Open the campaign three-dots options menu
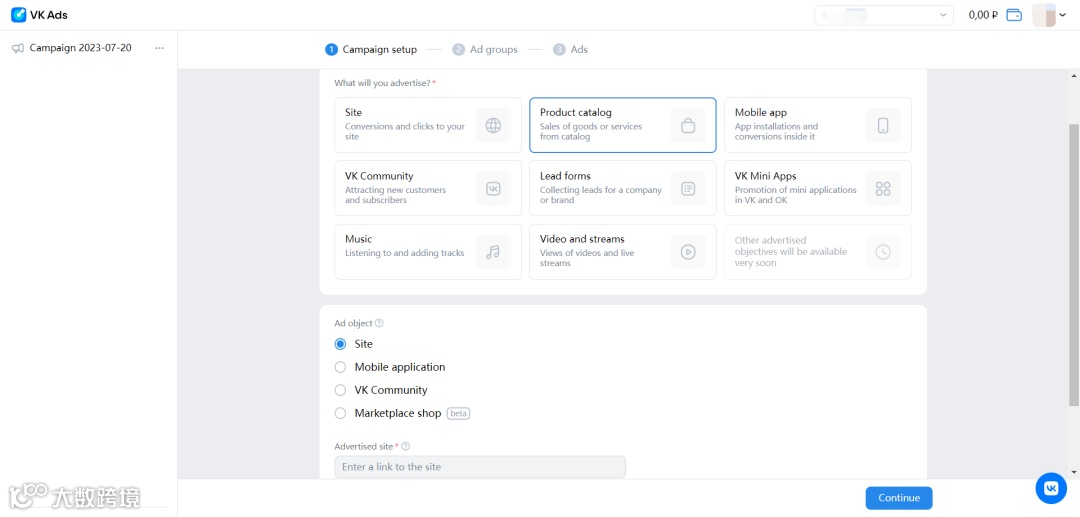This screenshot has width=1080, height=517. 159,48
